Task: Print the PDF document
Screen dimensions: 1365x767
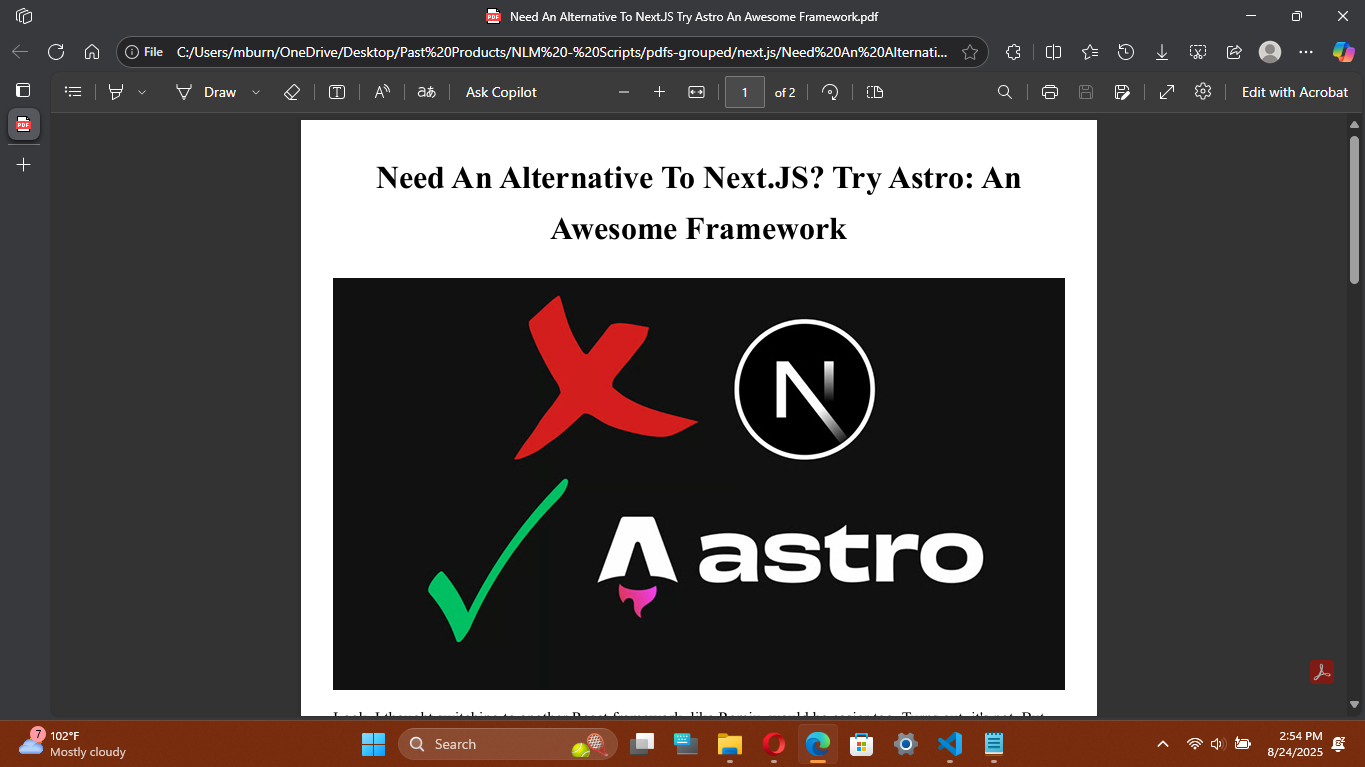Action: click(1049, 92)
